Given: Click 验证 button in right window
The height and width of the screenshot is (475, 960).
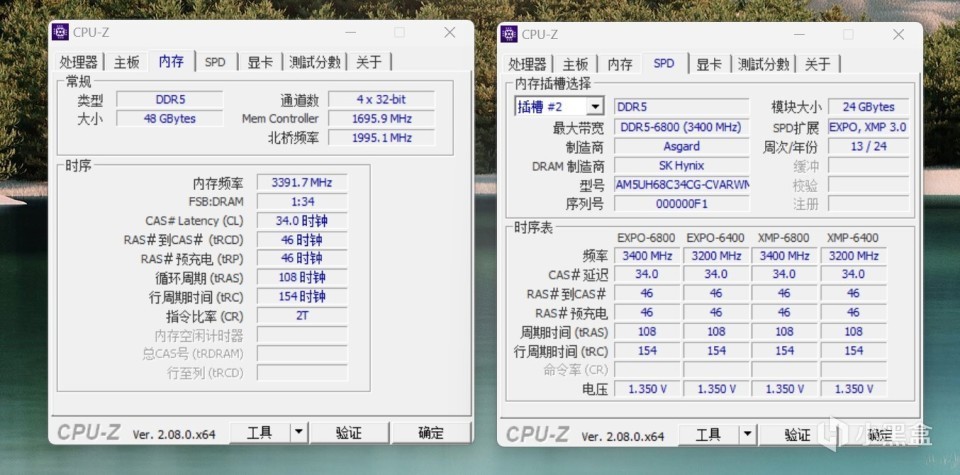Looking at the screenshot, I should (x=798, y=435).
